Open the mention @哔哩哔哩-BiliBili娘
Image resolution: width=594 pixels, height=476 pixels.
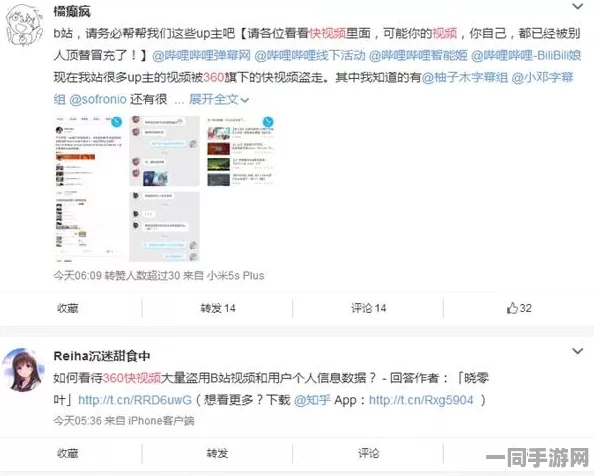[526, 55]
